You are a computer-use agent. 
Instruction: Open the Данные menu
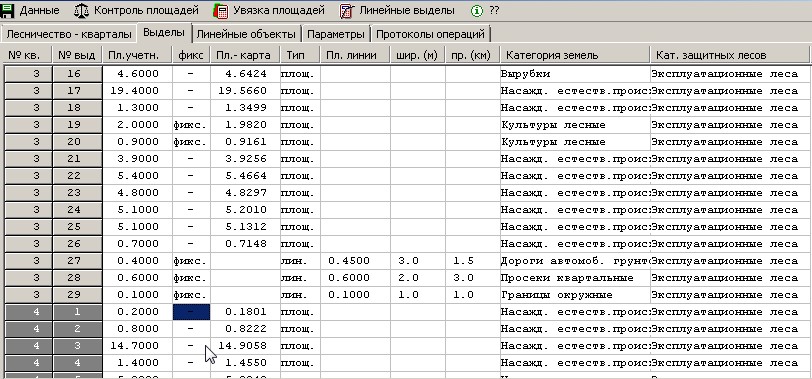pos(39,10)
